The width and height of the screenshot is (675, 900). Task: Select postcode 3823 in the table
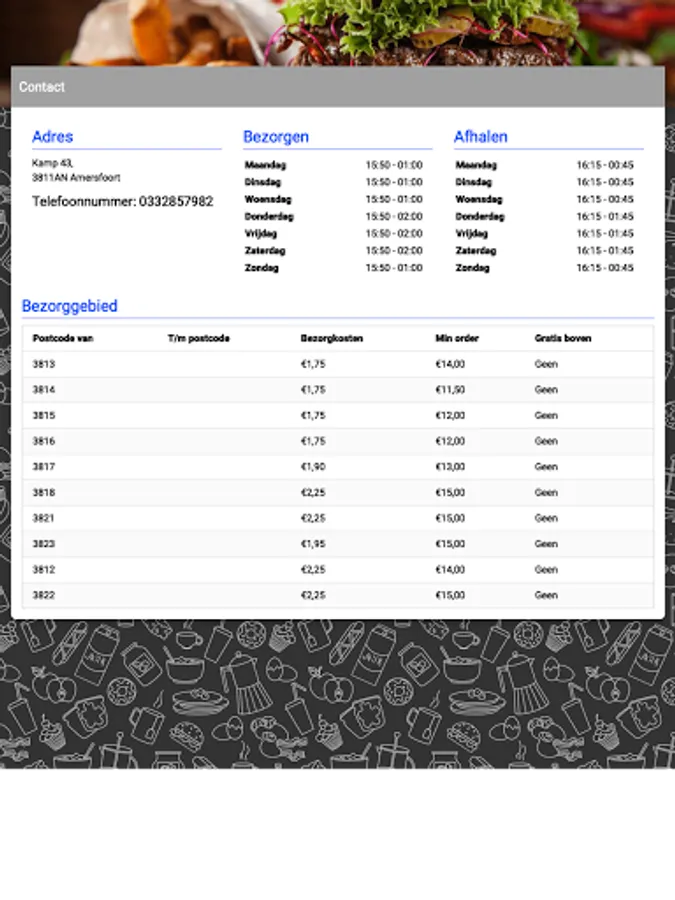tap(44, 544)
